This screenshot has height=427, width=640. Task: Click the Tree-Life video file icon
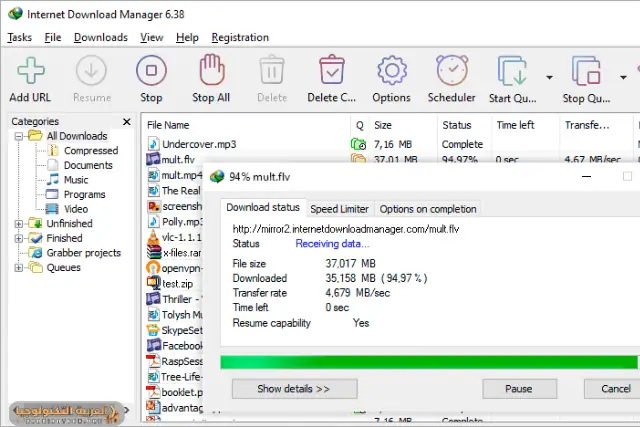click(x=153, y=376)
